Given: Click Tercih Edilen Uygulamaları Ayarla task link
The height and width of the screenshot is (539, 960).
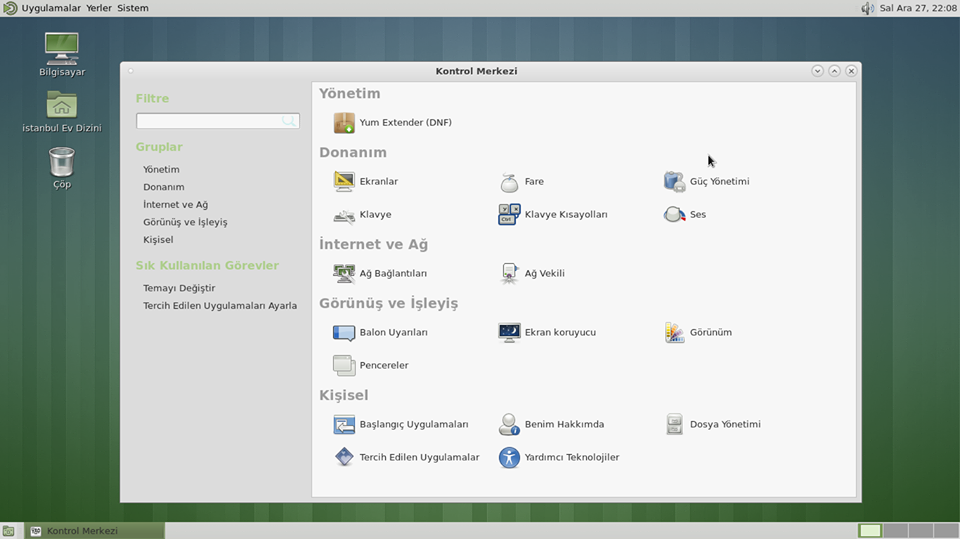Looking at the screenshot, I should [220, 306].
